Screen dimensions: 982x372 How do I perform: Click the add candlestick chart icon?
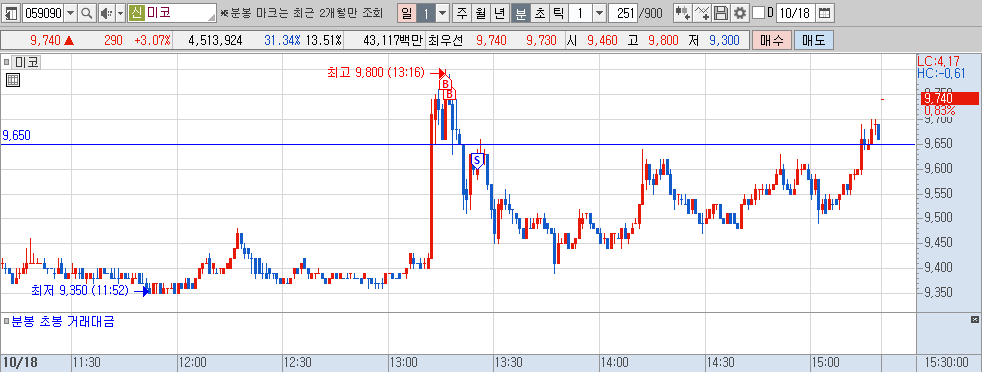click(x=683, y=13)
